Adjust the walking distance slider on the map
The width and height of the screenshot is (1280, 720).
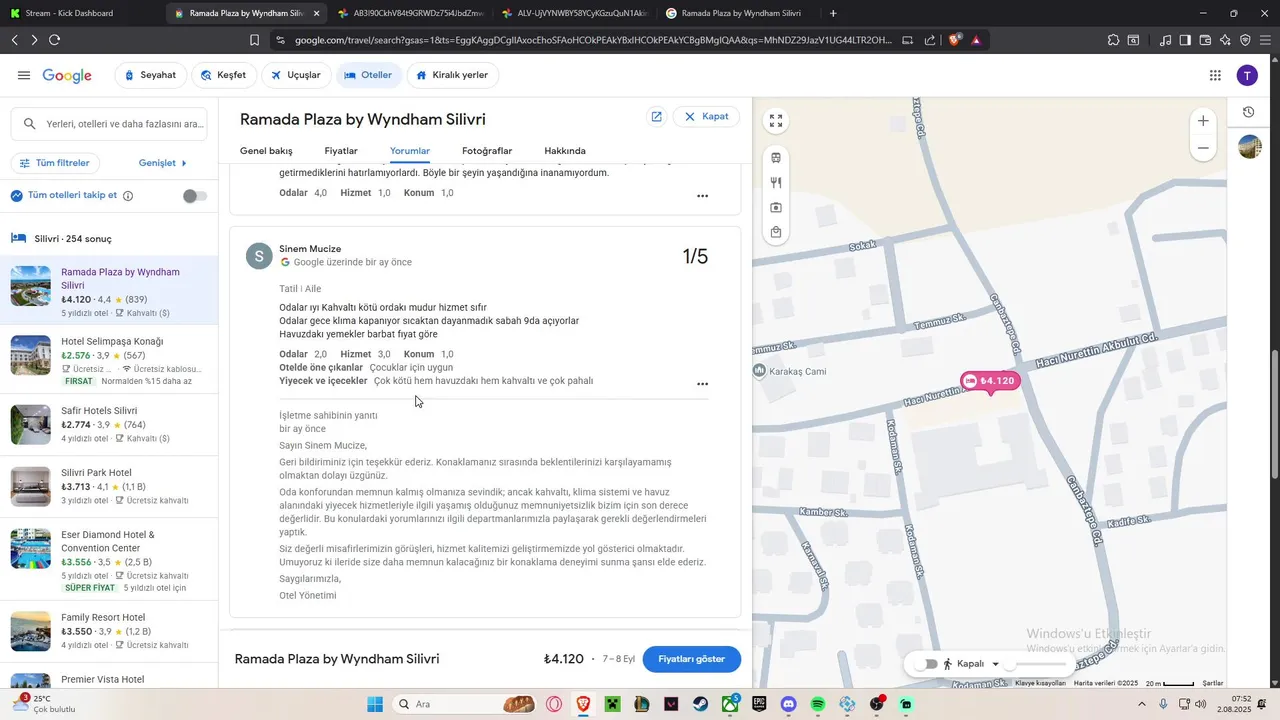pos(1037,664)
